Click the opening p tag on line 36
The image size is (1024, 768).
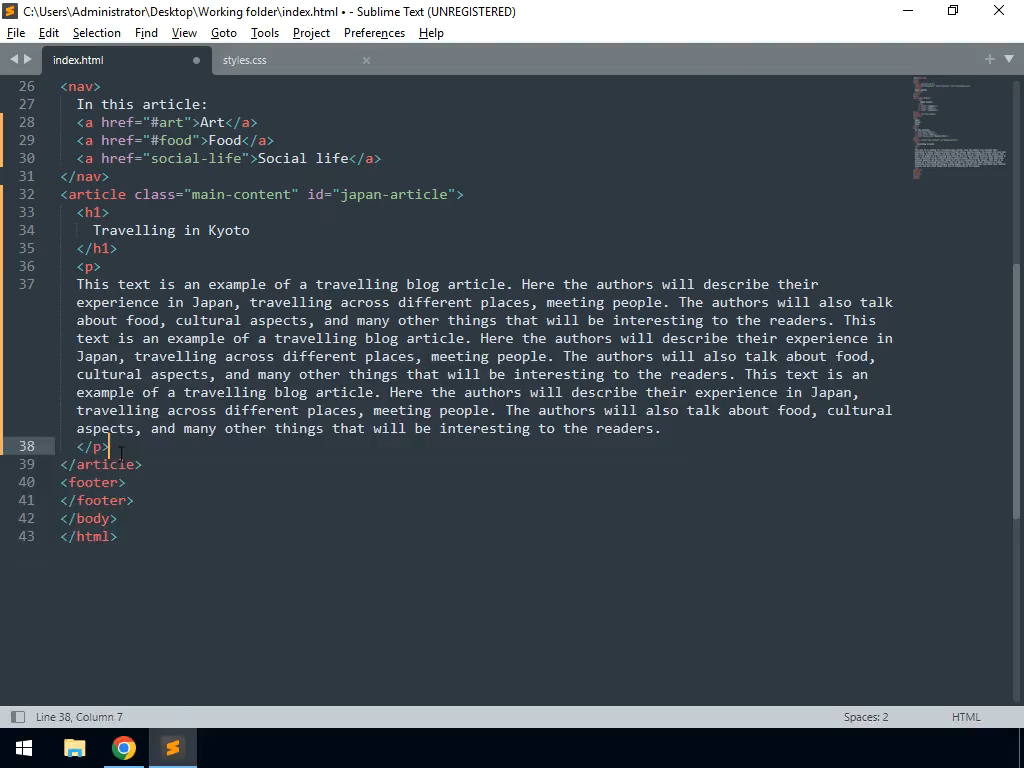click(88, 266)
